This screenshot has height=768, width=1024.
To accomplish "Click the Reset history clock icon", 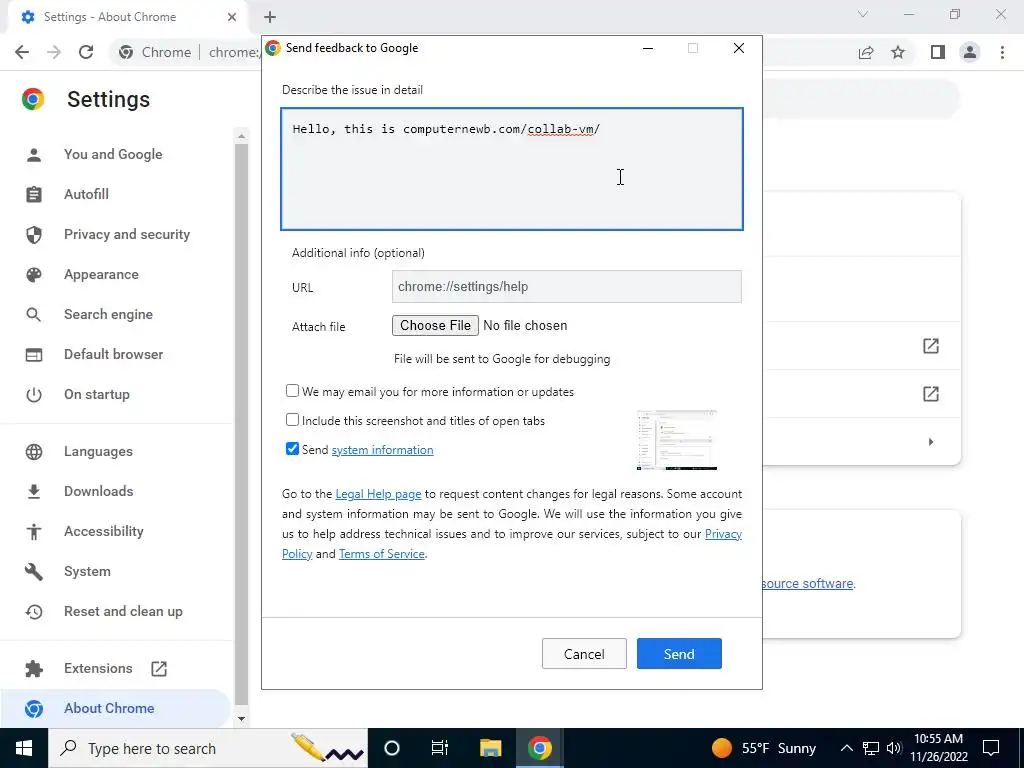I will 34,611.
